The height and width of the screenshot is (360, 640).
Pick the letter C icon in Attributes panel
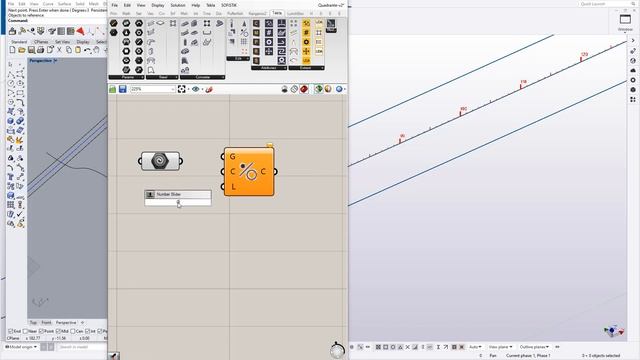(x=256, y=23)
